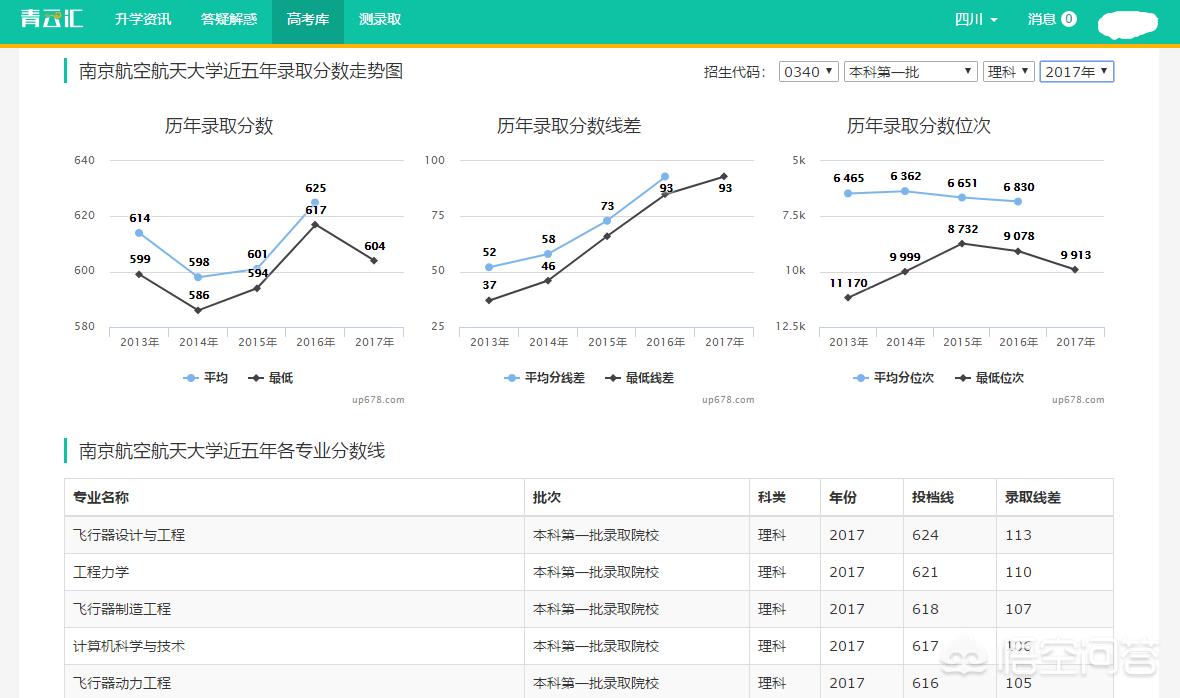This screenshot has width=1180, height=698.
Task: Click the 历年录取分数位次 chart title
Action: tap(919, 126)
